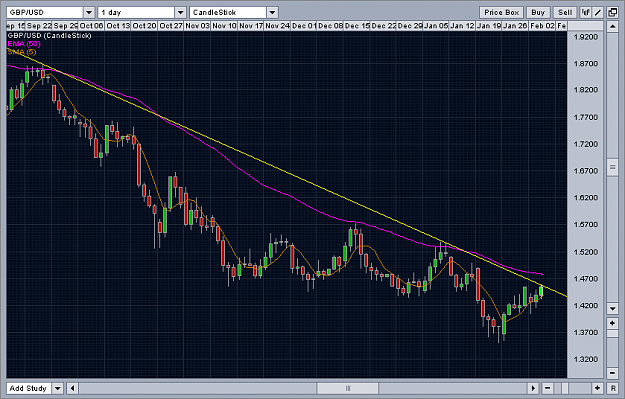
Task: Open the GBP/USD currency pair dropdown
Action: coord(89,12)
